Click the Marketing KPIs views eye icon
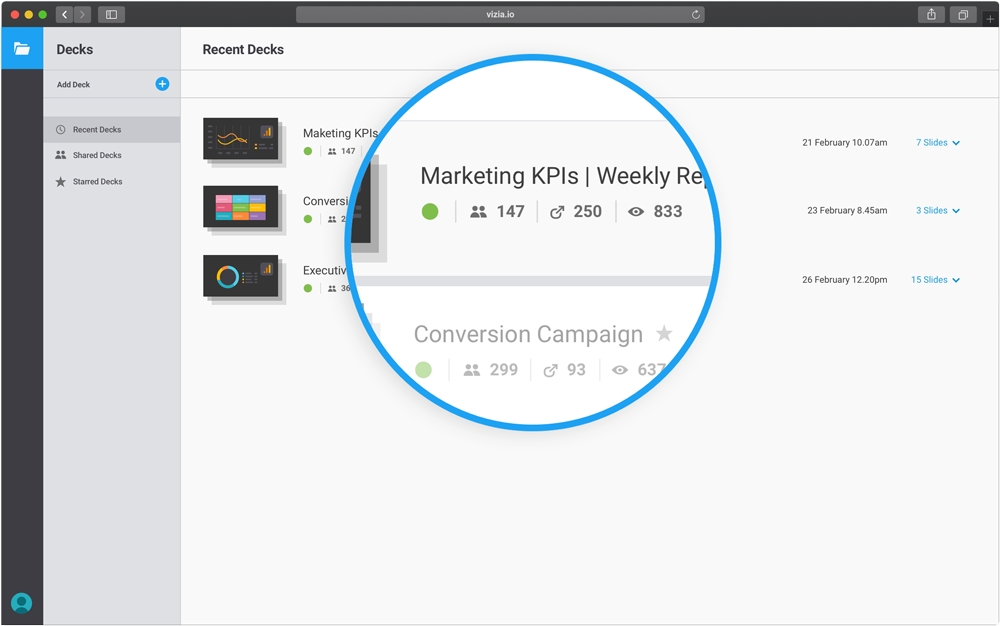Image resolution: width=1000 pixels, height=626 pixels. pos(636,212)
